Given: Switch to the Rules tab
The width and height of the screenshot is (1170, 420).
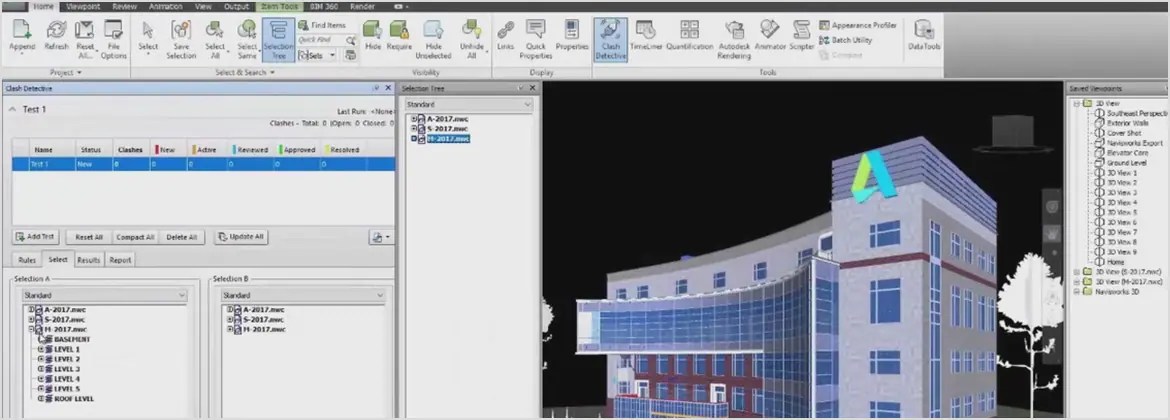Looking at the screenshot, I should [27, 260].
